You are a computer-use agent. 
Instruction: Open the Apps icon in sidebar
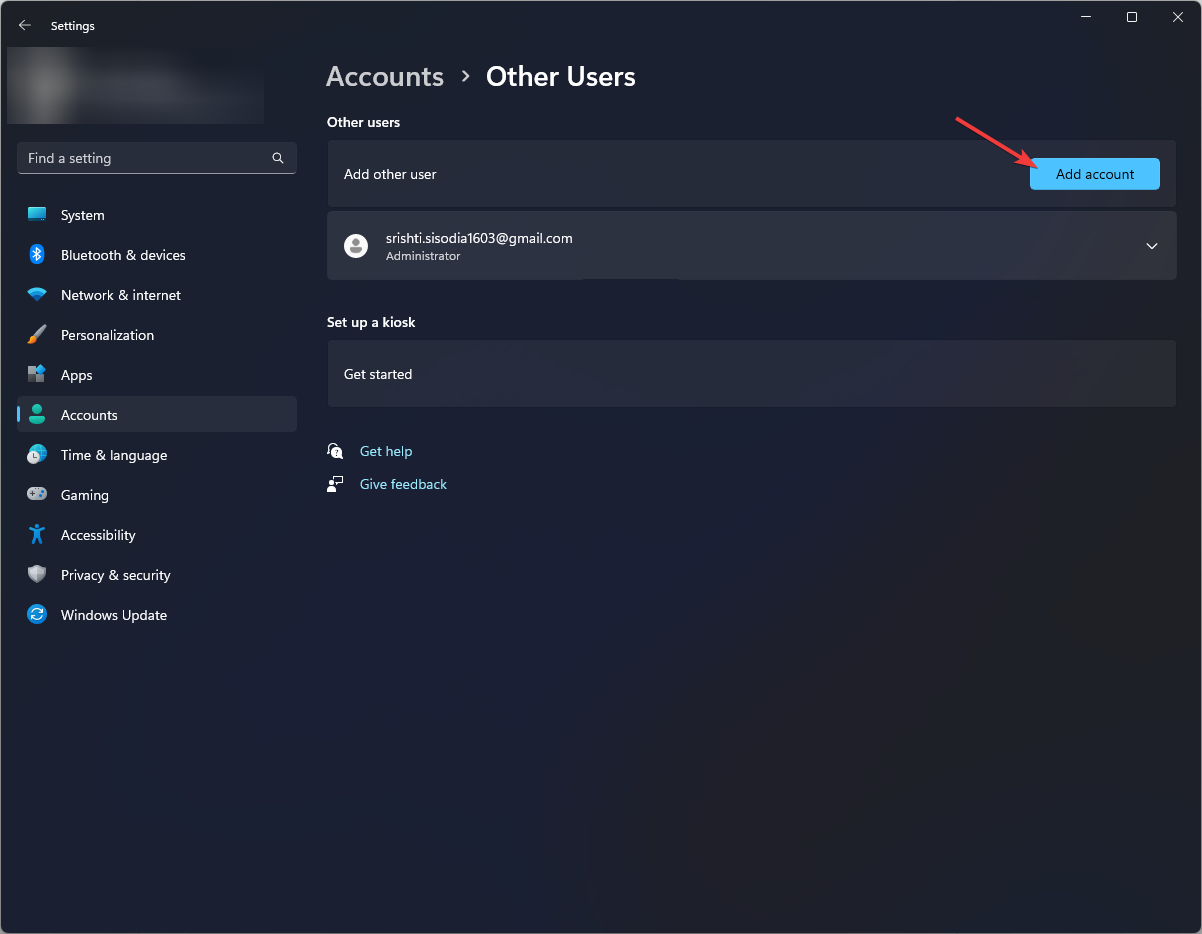37,375
